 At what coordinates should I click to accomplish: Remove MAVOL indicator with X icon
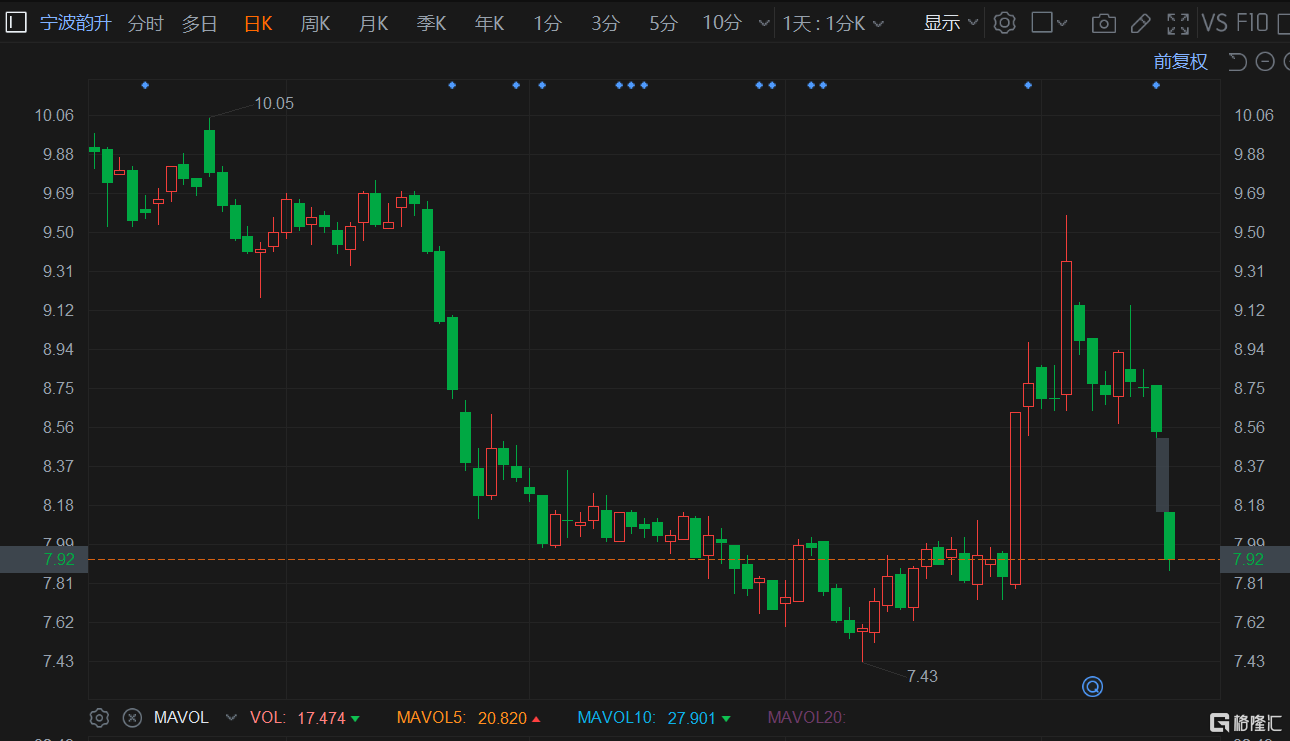(x=131, y=717)
